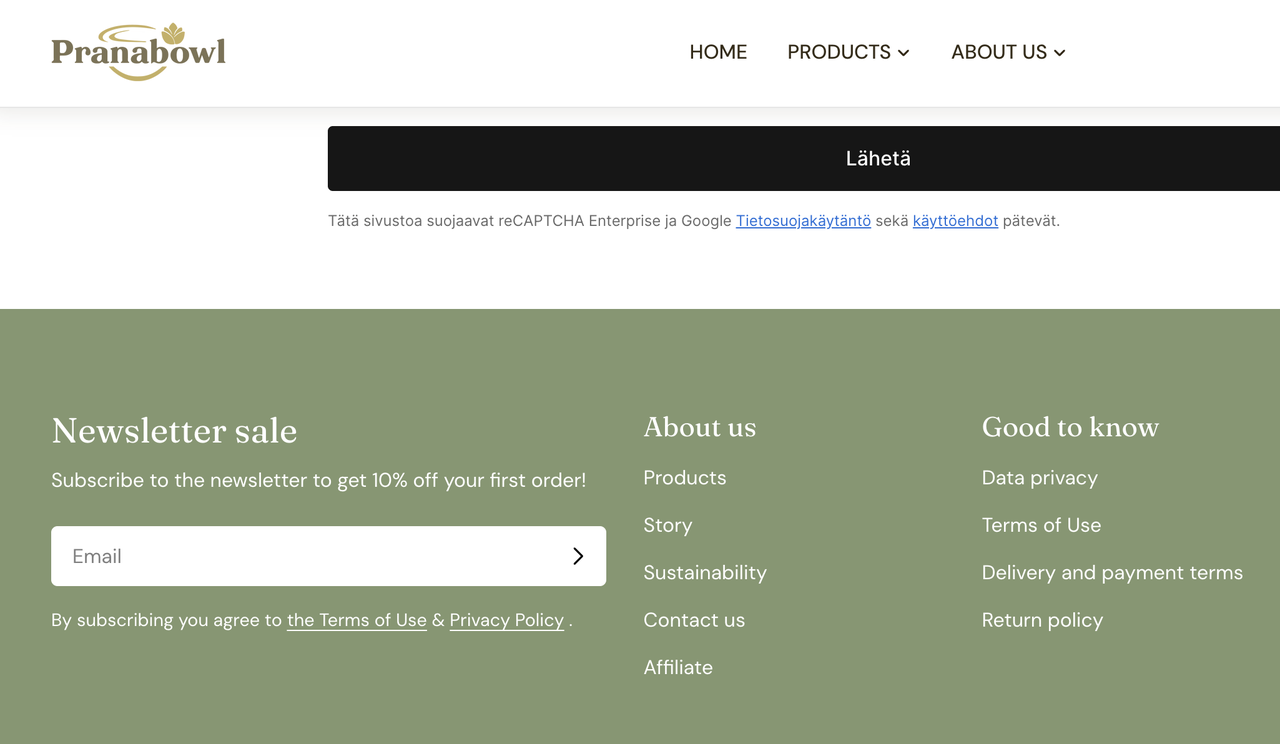Focus the Email input field
The image size is (1280, 744).
(300, 556)
